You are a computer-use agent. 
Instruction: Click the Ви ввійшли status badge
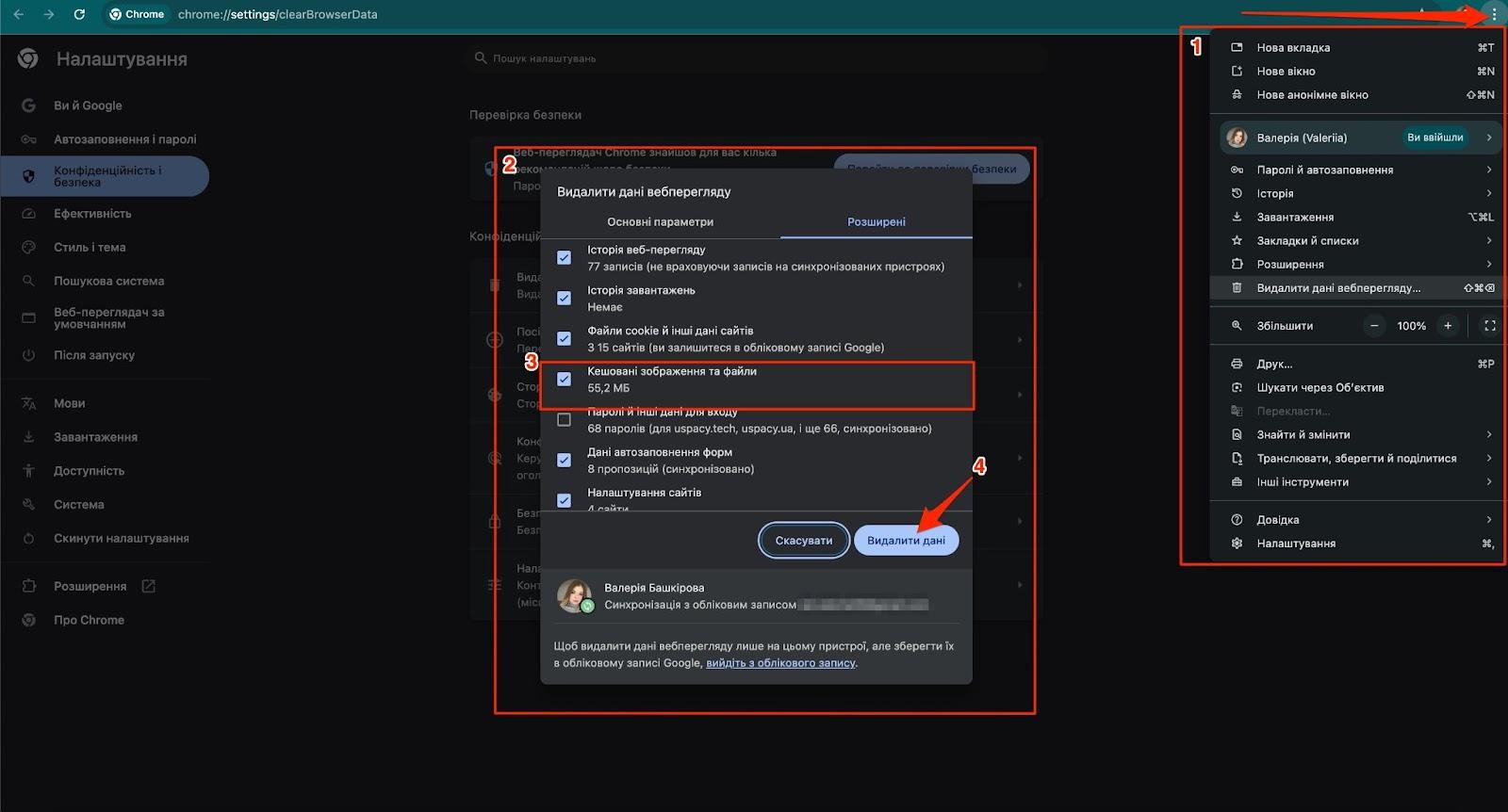(1435, 138)
